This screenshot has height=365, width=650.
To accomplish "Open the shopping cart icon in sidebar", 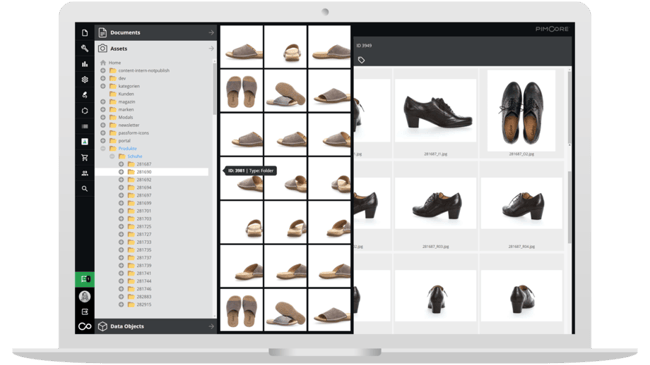I will (x=85, y=158).
